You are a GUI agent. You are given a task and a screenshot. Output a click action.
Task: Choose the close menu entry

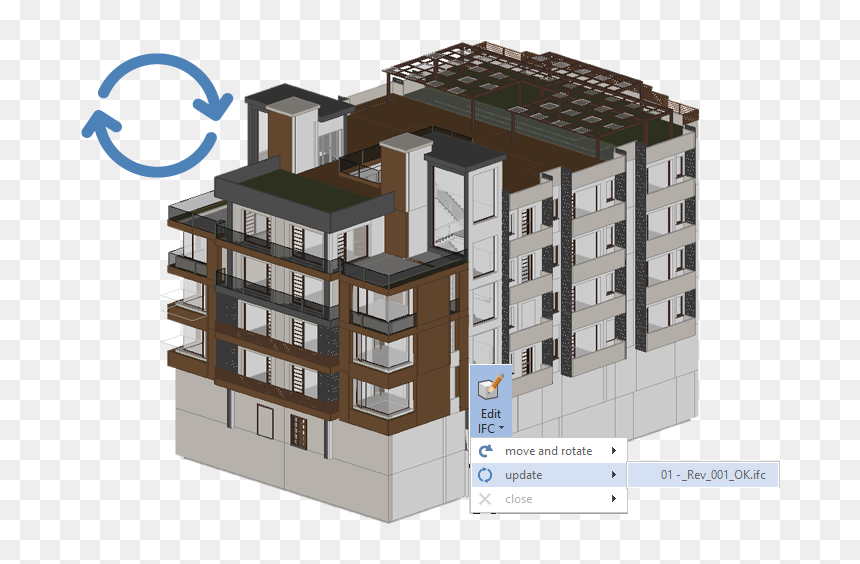548,499
